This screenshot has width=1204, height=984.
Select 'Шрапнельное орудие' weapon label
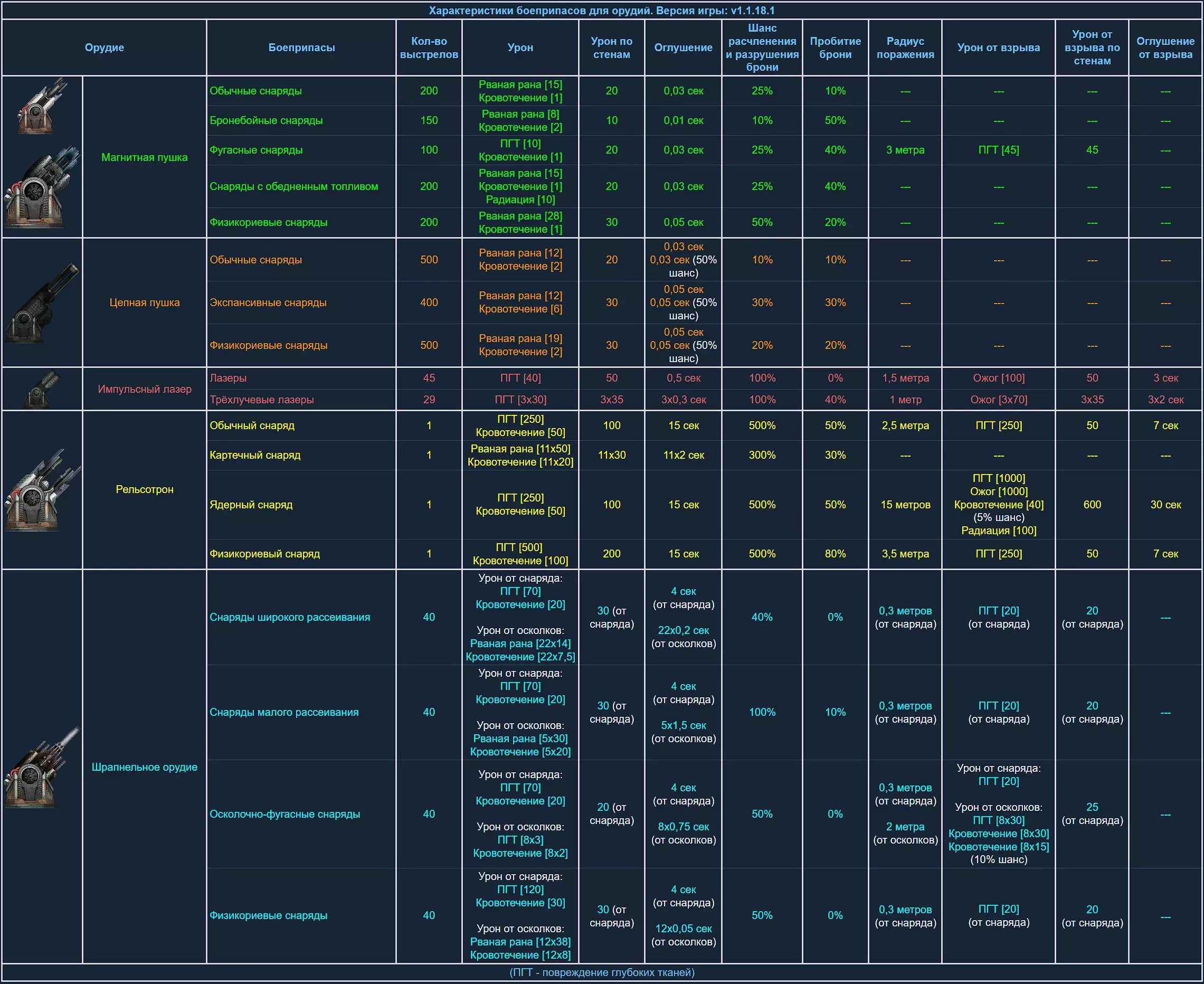pos(144,767)
